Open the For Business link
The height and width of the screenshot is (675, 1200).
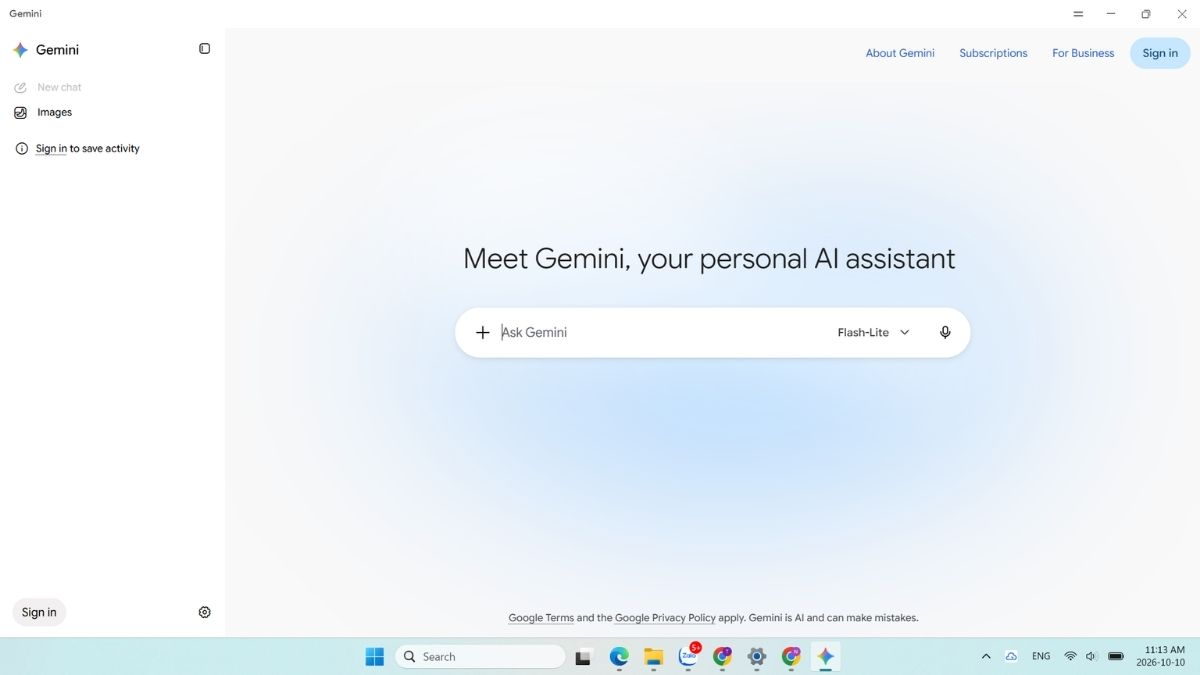coord(1083,53)
